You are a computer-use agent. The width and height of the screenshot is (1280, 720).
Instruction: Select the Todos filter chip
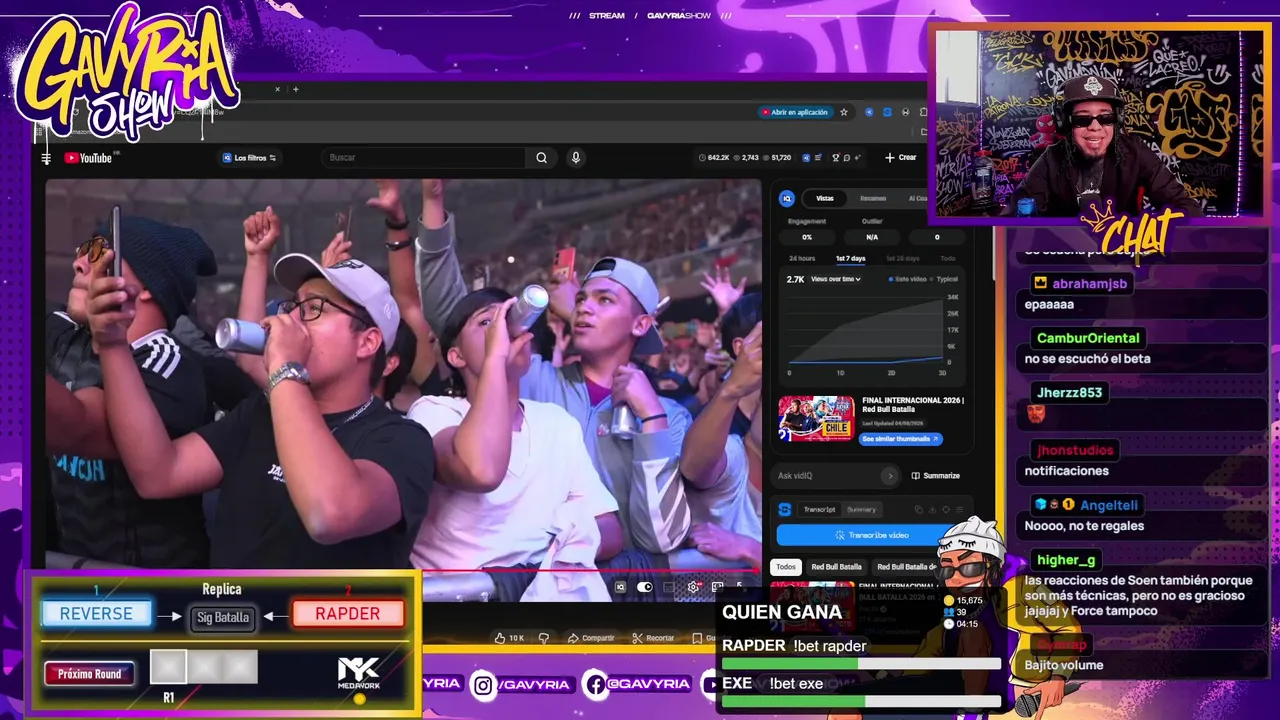(x=786, y=567)
